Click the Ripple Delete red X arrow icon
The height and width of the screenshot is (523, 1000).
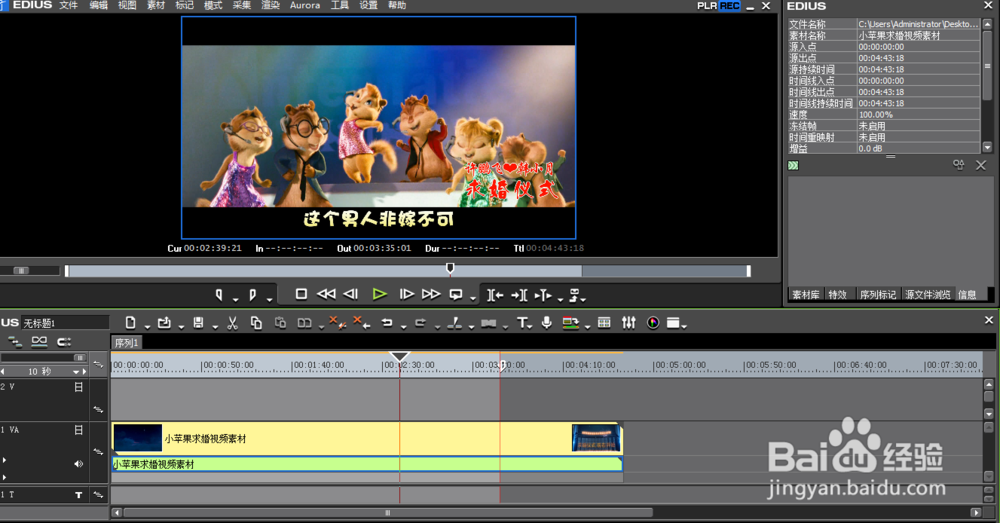pyautogui.click(x=362, y=323)
